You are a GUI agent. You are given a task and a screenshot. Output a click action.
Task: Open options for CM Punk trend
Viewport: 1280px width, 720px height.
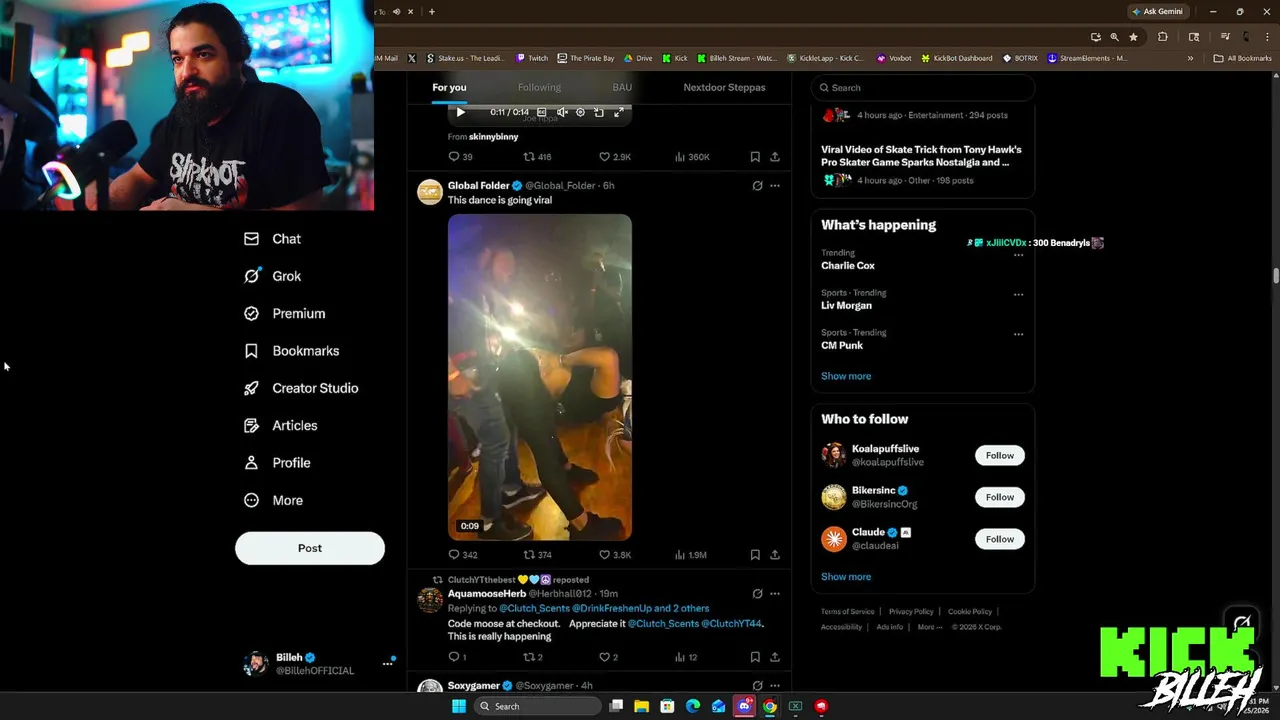coord(1018,334)
